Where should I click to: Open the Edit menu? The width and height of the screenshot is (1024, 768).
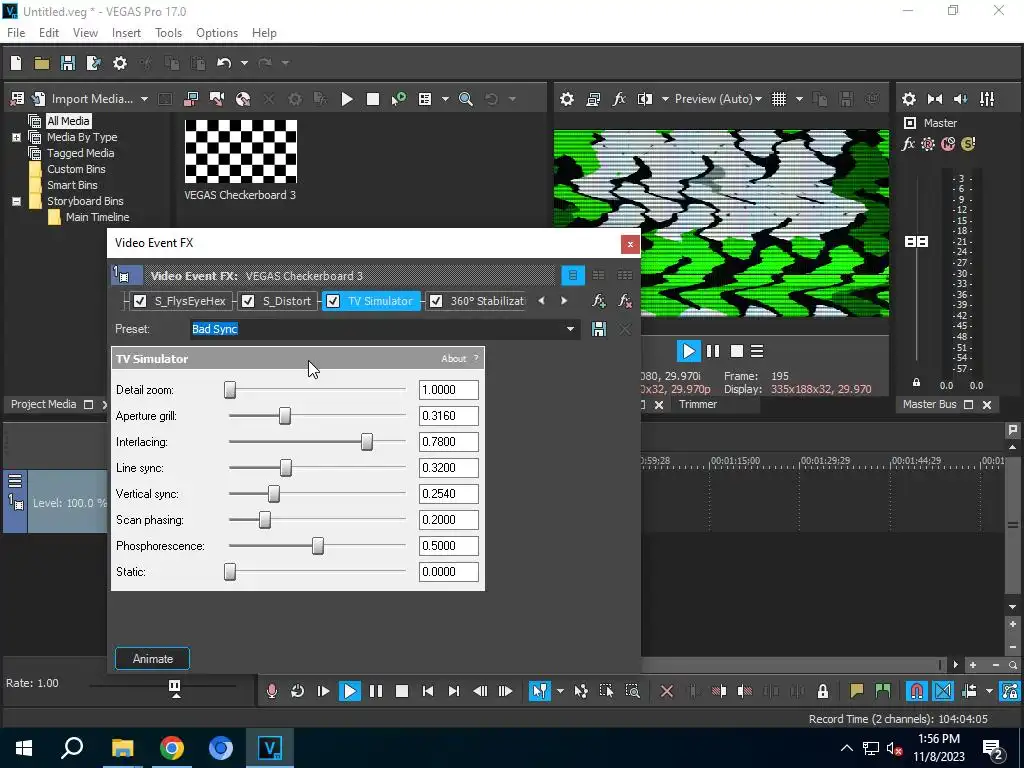[x=49, y=33]
